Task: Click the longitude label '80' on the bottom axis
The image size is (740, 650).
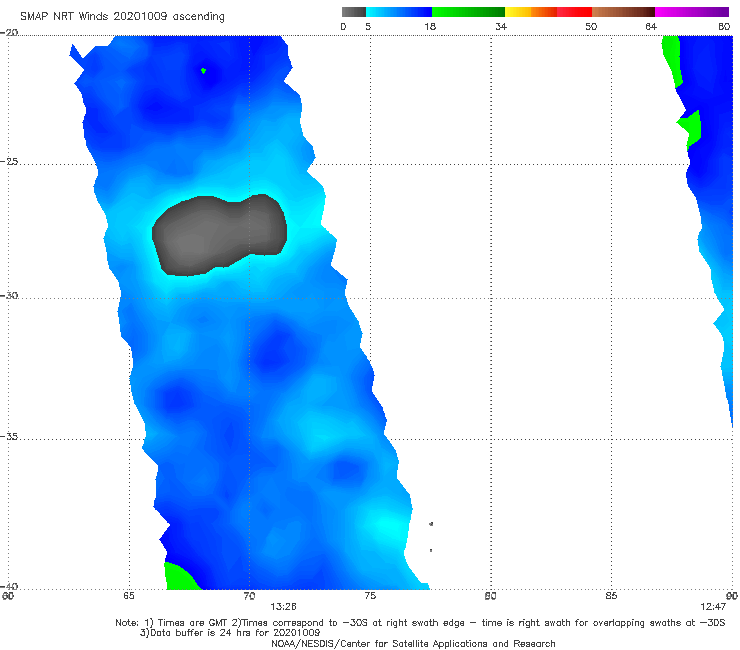Action: 490,596
